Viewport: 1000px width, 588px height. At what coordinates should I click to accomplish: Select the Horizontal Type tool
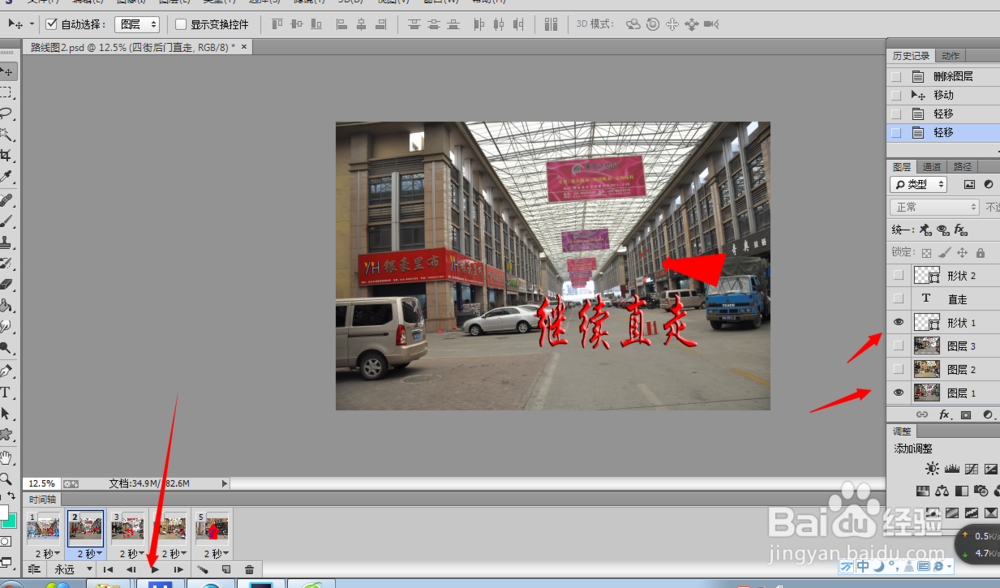coord(6,392)
